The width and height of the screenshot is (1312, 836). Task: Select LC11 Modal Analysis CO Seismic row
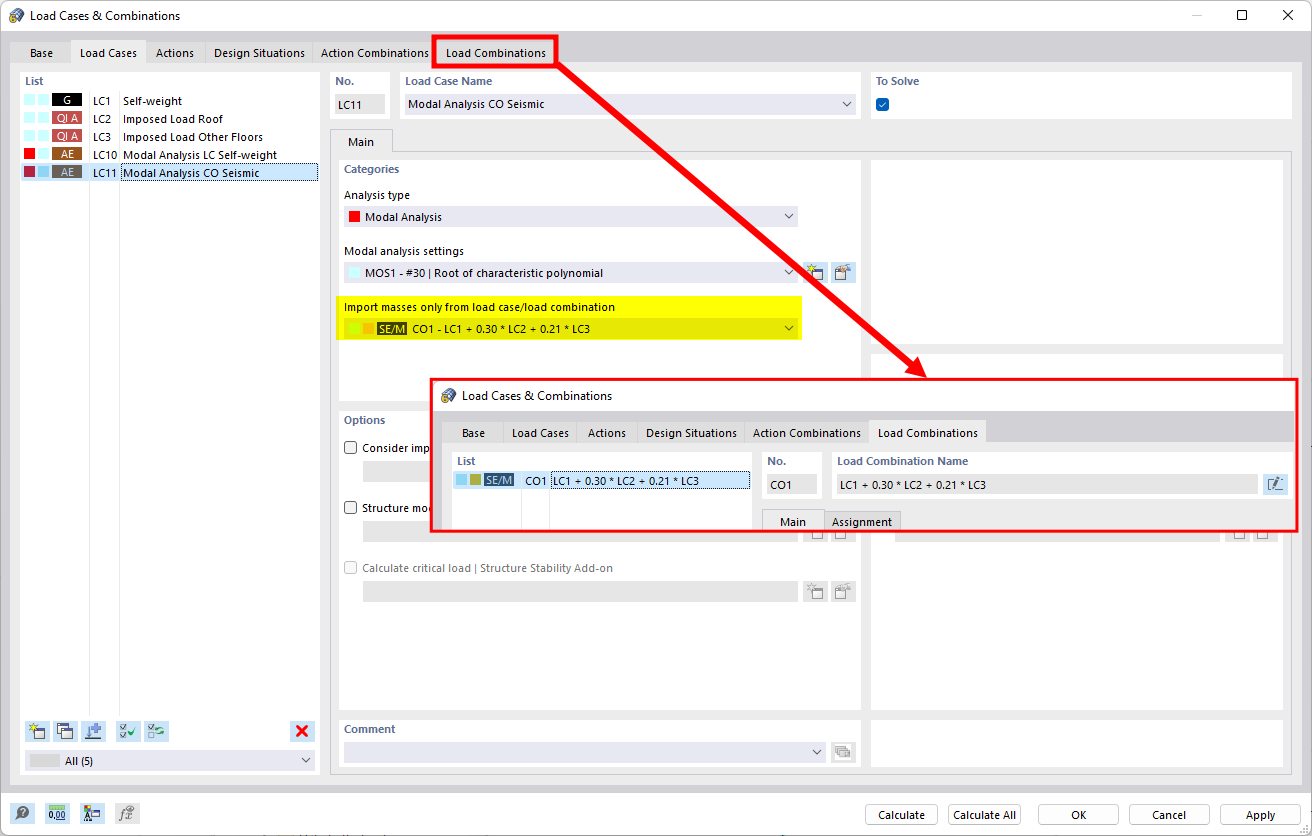(170, 172)
